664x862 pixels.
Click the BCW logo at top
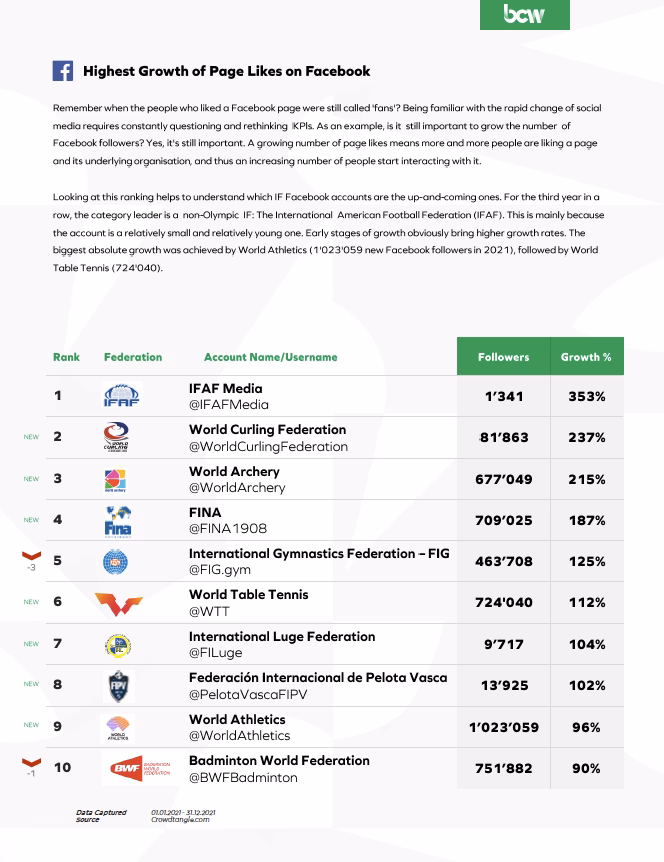coord(524,14)
